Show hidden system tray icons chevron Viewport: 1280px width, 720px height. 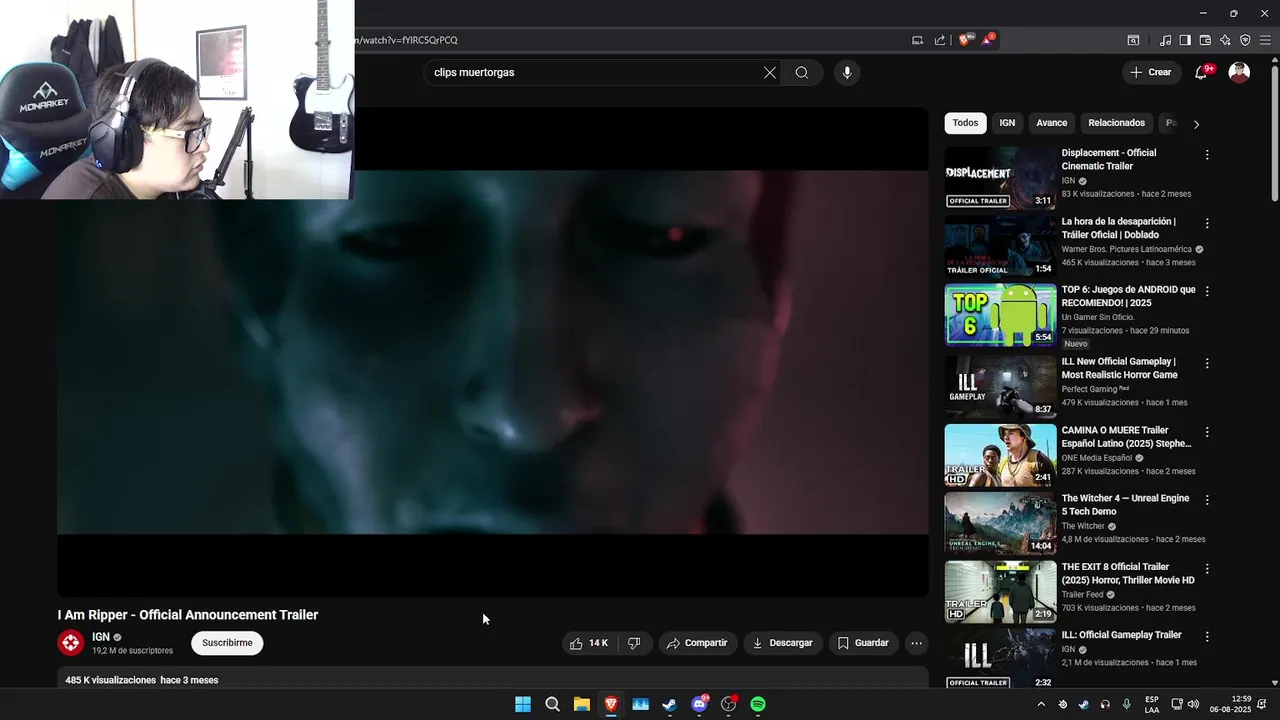pos(1041,704)
